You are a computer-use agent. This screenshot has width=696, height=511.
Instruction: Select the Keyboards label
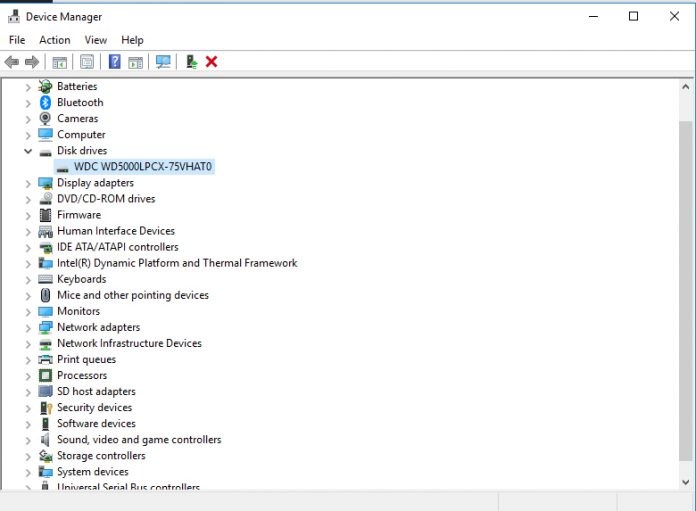(82, 279)
